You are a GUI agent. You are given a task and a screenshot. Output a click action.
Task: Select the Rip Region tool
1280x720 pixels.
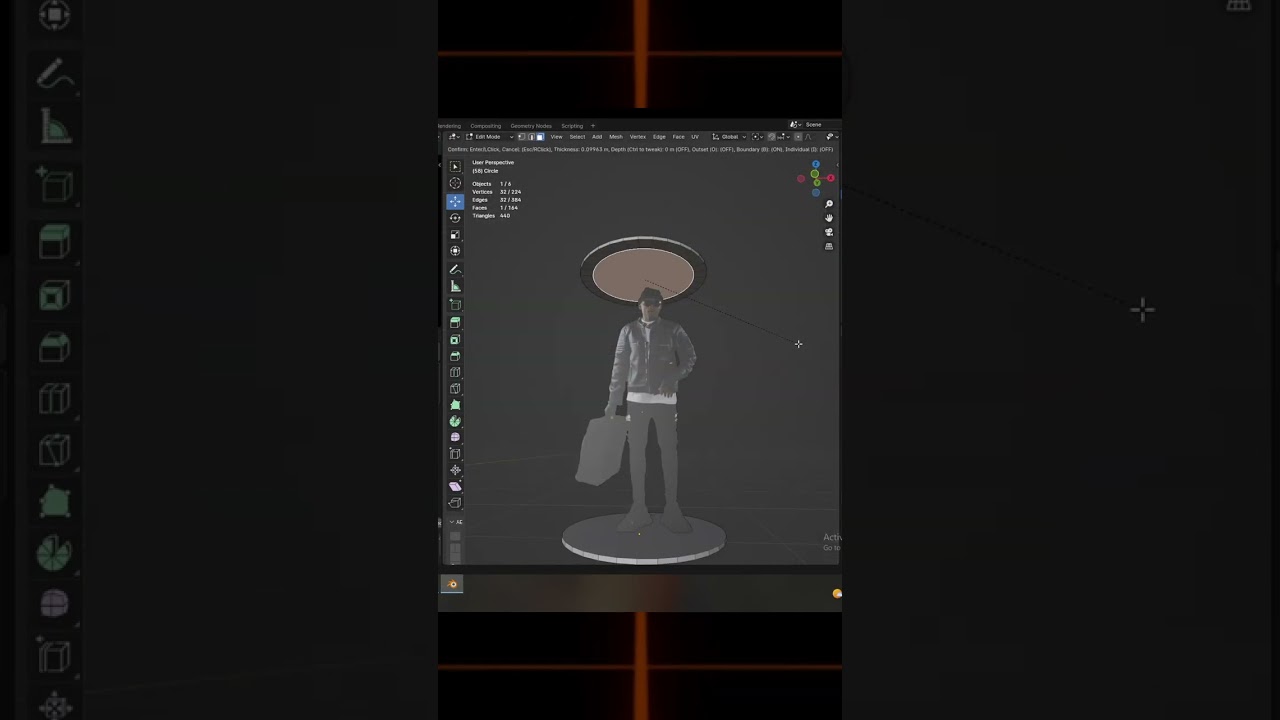point(455,502)
